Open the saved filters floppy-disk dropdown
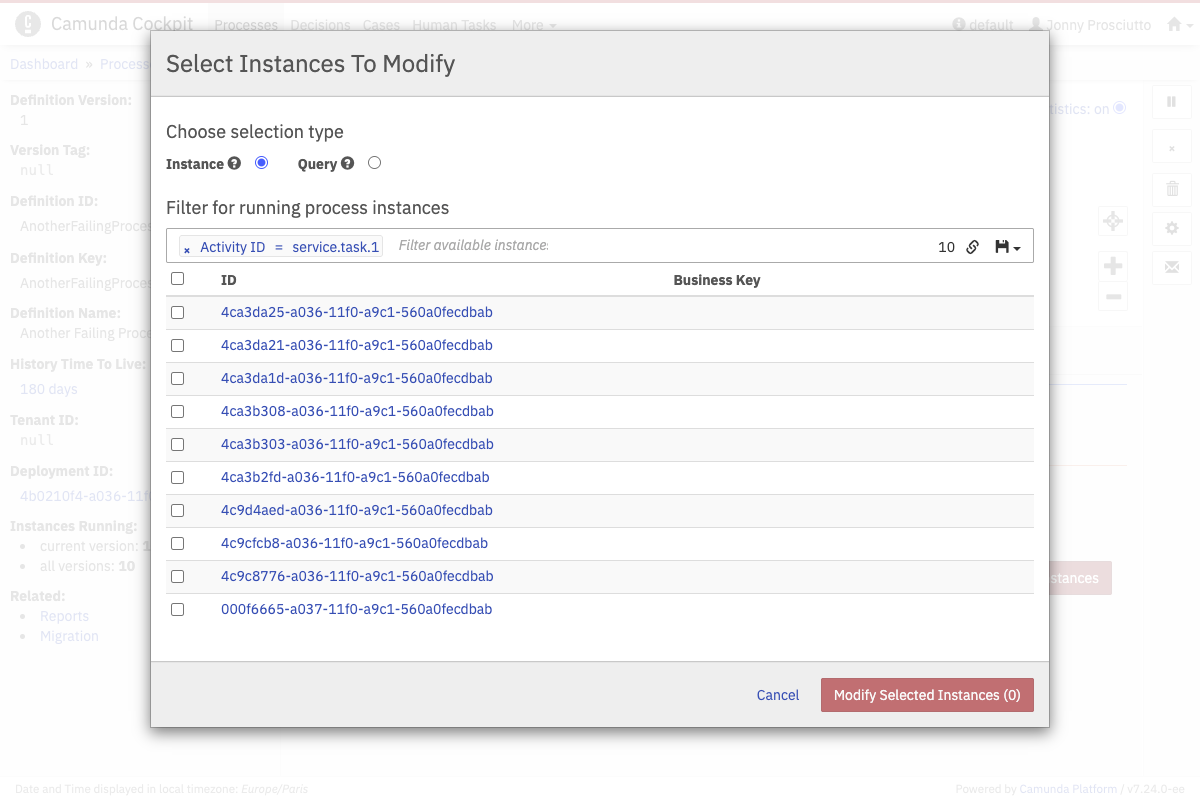The image size is (1200, 800). (1007, 247)
